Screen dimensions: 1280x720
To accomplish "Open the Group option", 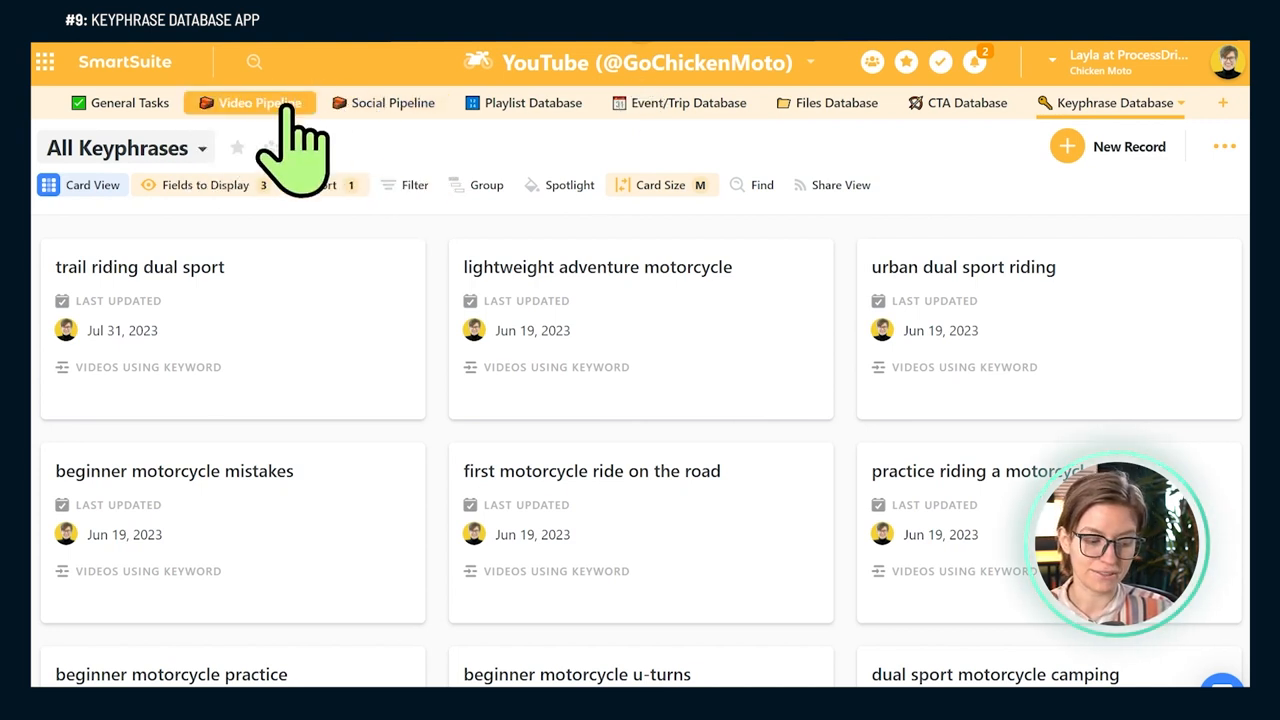I will pos(476,185).
